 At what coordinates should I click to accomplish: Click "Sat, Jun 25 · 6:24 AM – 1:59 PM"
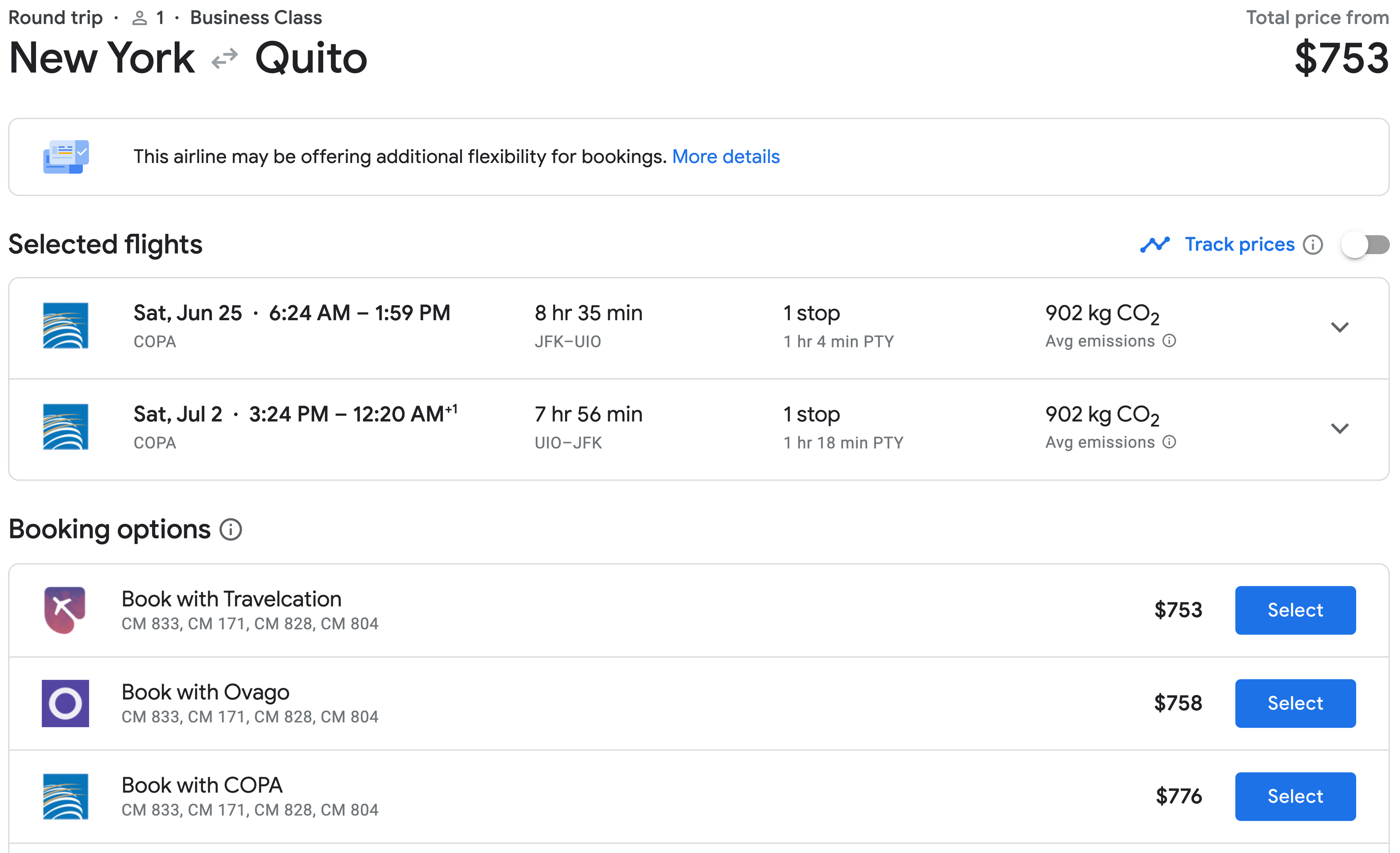[x=291, y=313]
